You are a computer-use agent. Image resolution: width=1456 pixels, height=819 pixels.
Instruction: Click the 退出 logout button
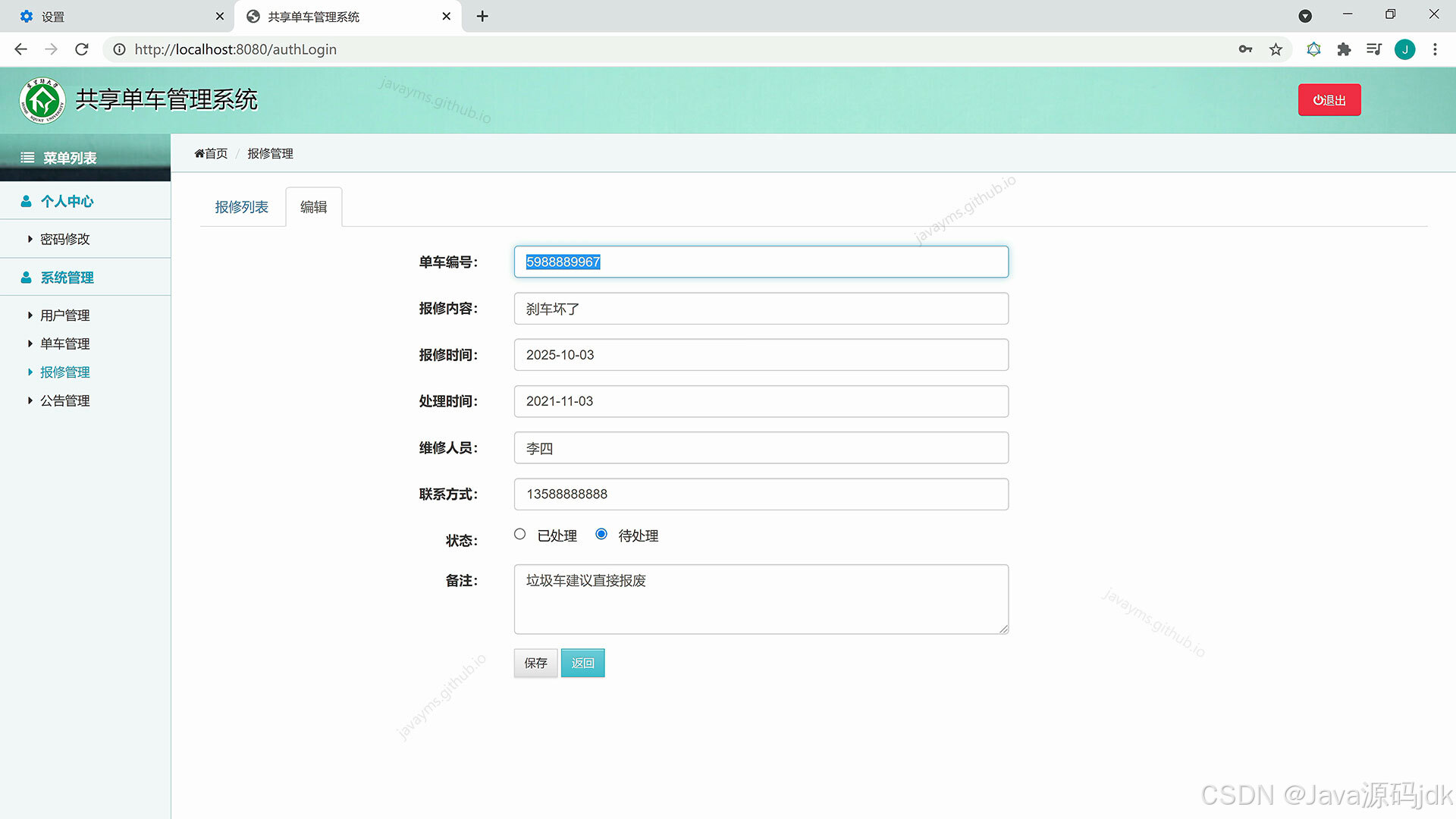1329,100
